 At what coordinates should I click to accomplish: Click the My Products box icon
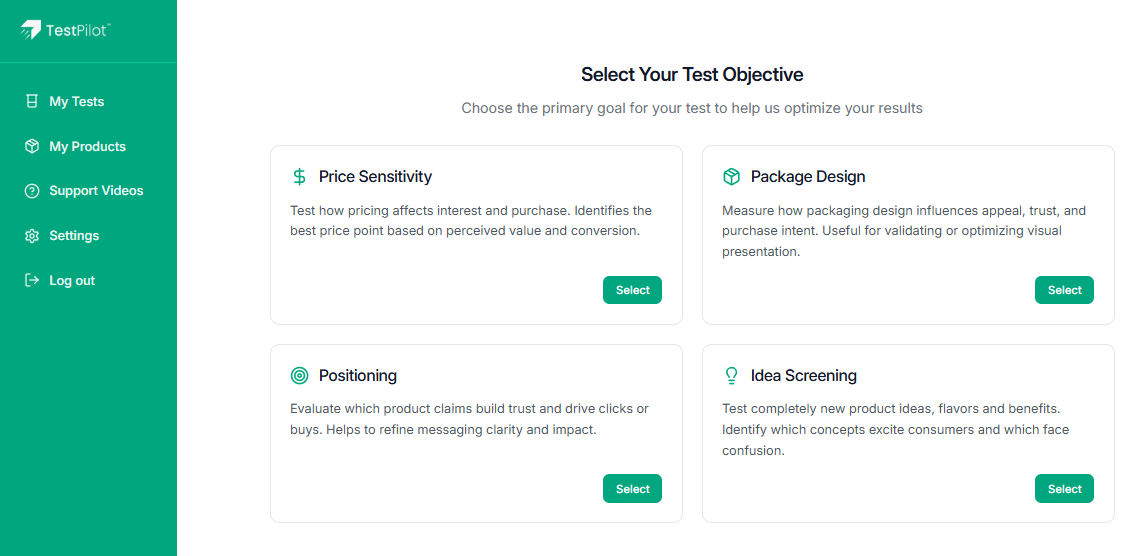click(x=31, y=146)
